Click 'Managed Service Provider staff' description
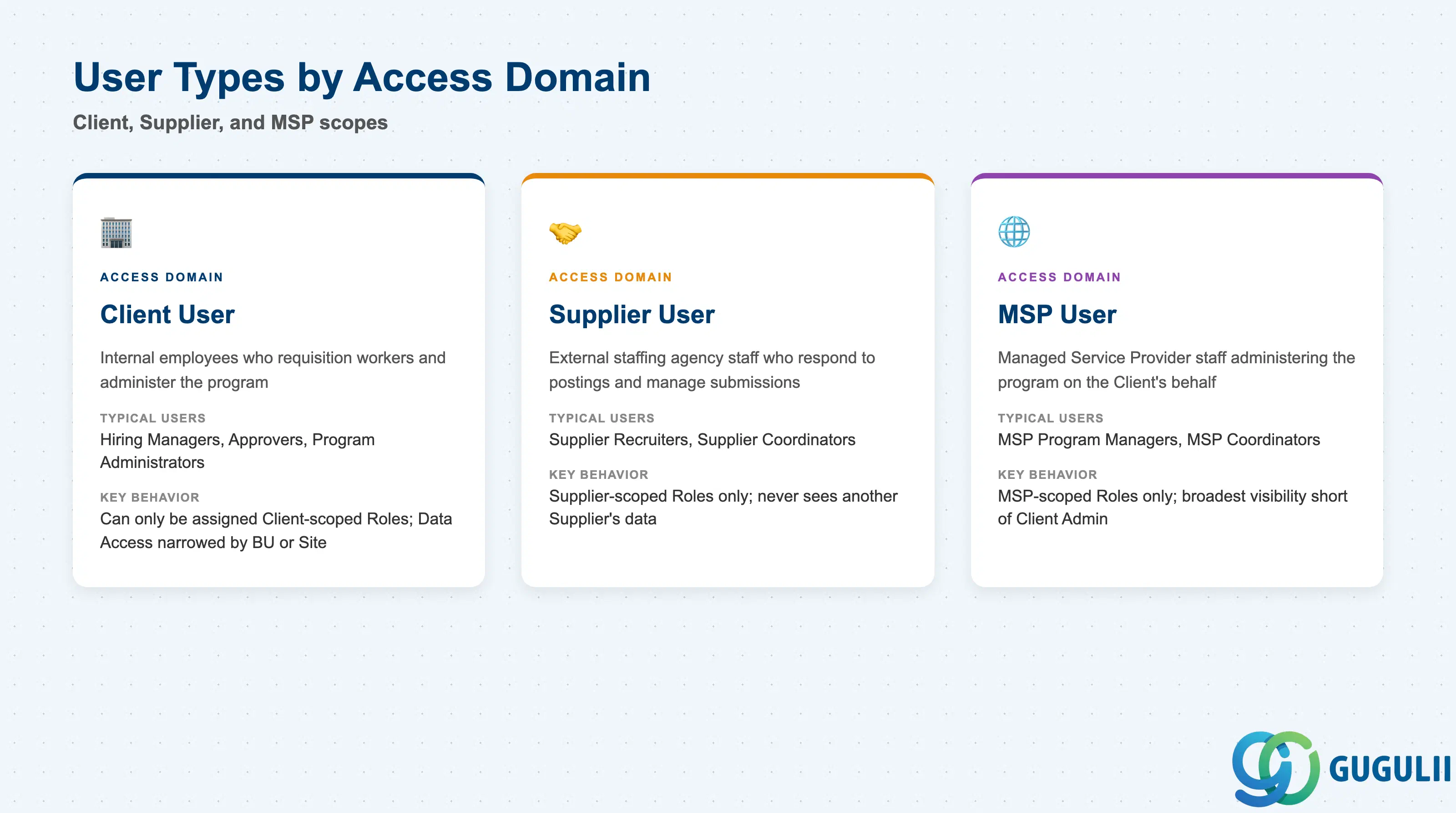The image size is (1456, 813). [x=1176, y=370]
